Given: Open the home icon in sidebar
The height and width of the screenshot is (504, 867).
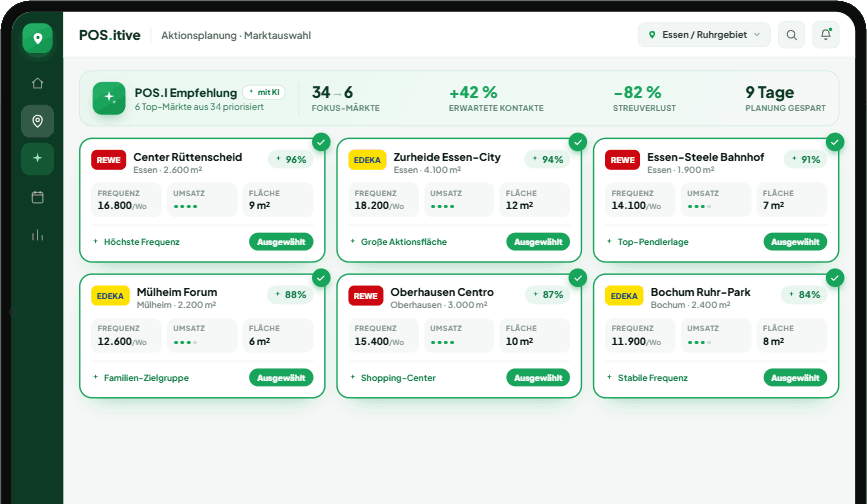Looking at the screenshot, I should (38, 83).
